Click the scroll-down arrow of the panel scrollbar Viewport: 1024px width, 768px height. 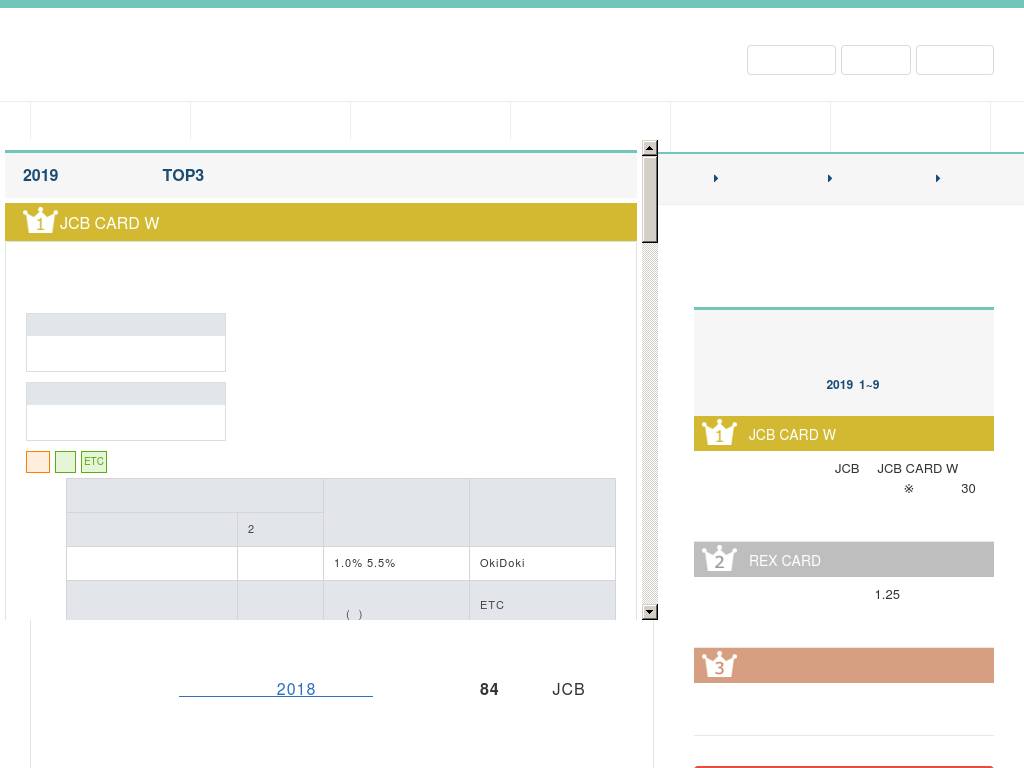(650, 611)
